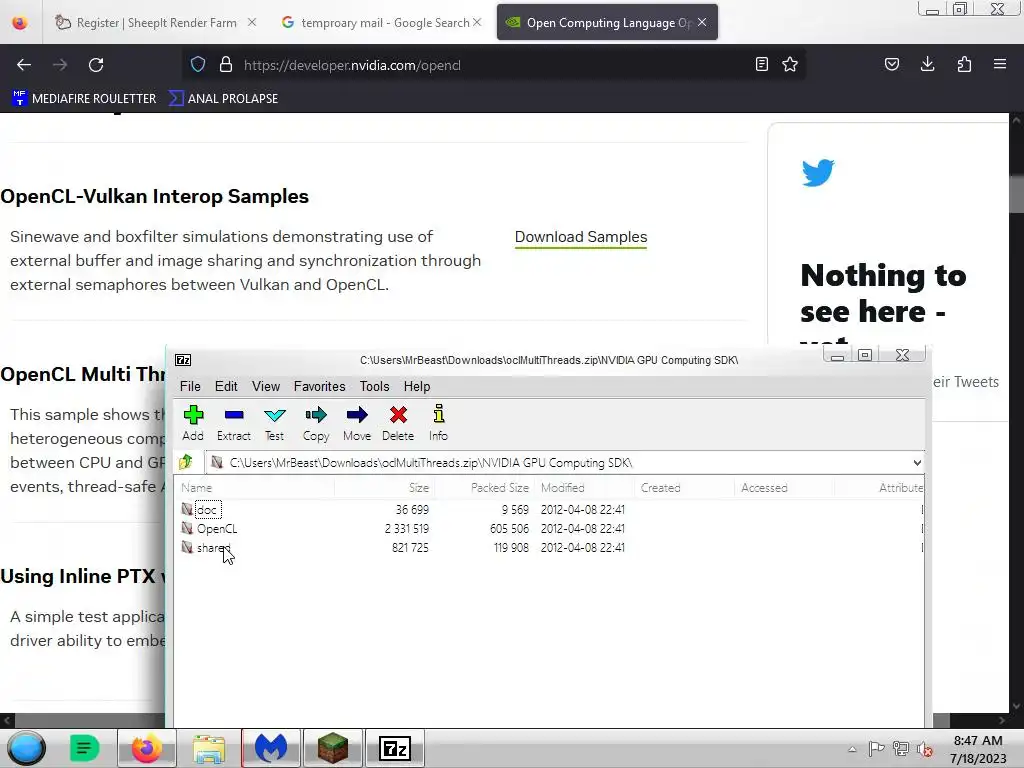Sort by the Modified column header
The image size is (1024, 768).
coord(584,487)
